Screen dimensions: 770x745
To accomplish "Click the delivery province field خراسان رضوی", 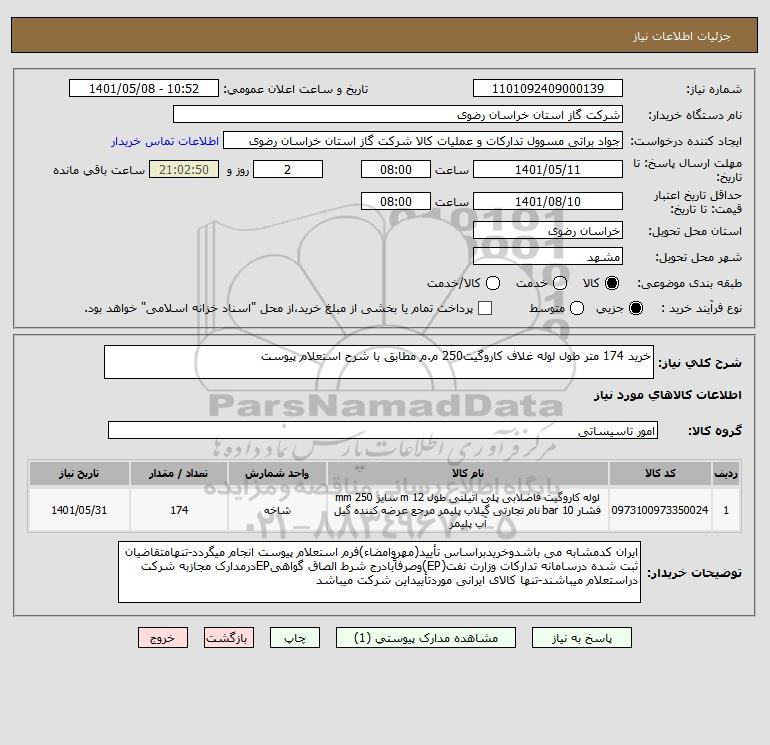I will (x=548, y=231).
